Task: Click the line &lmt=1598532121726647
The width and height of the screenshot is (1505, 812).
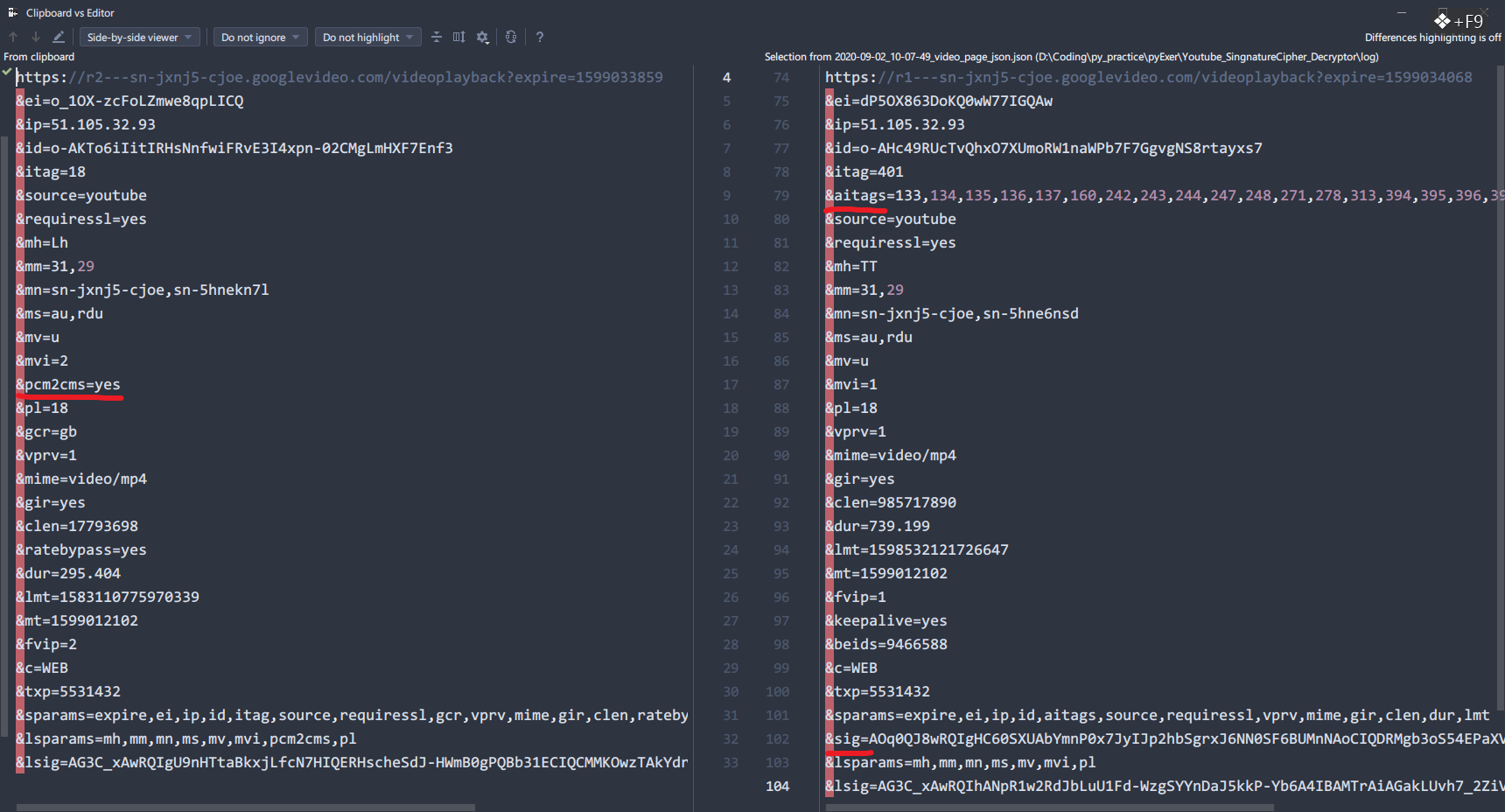Action: 917,549
